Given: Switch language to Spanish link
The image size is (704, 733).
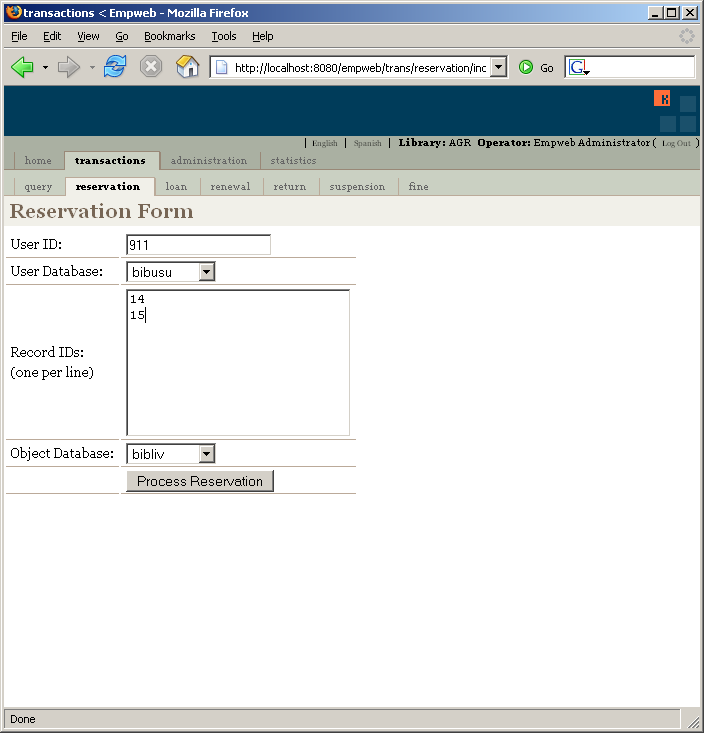Looking at the screenshot, I should click(x=367, y=143).
